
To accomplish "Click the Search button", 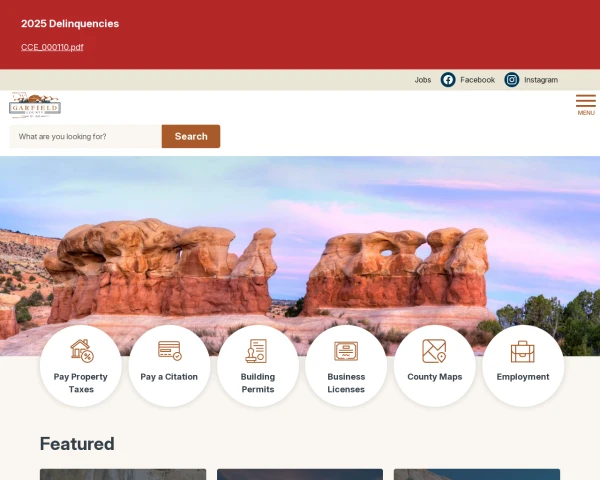I will click(x=191, y=136).
